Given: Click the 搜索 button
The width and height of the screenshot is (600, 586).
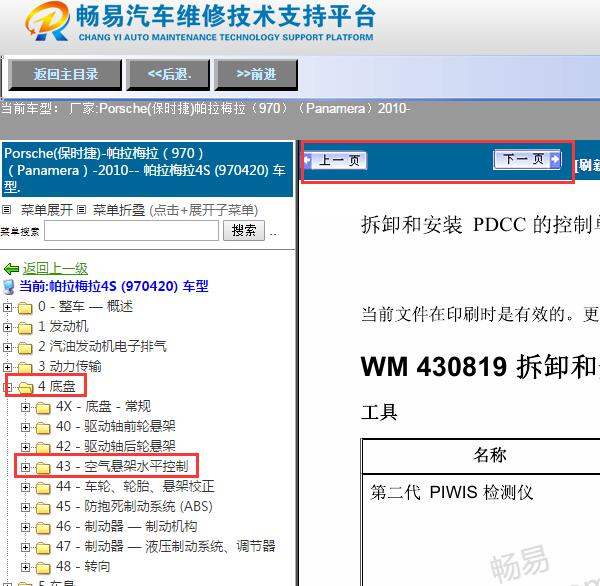Looking at the screenshot, I should click(x=244, y=230).
